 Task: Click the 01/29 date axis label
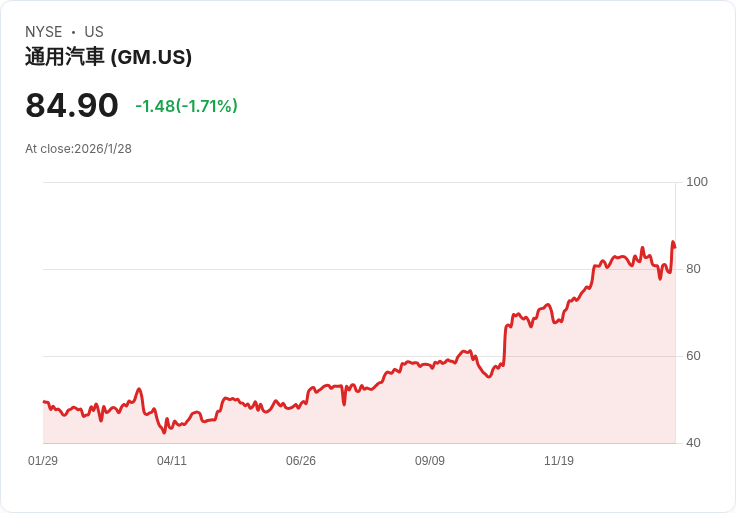[43, 461]
